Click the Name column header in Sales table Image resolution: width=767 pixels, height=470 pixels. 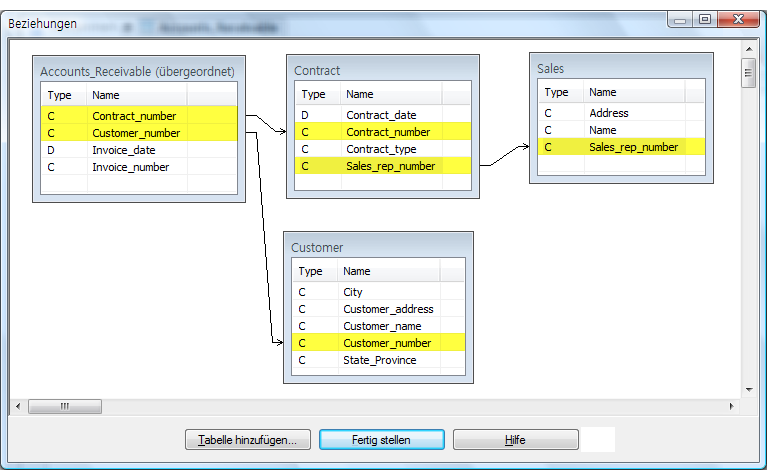603,92
